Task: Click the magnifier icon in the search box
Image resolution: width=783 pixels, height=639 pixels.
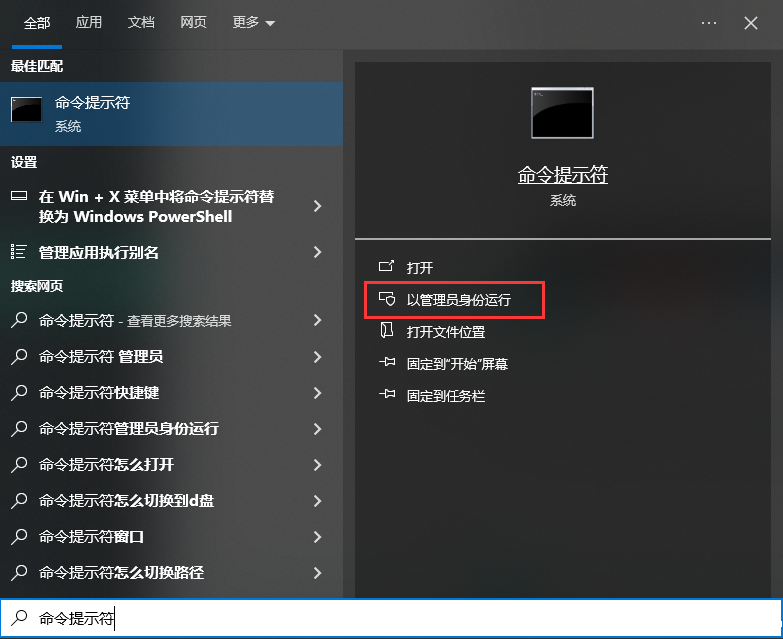Action: [x=19, y=618]
